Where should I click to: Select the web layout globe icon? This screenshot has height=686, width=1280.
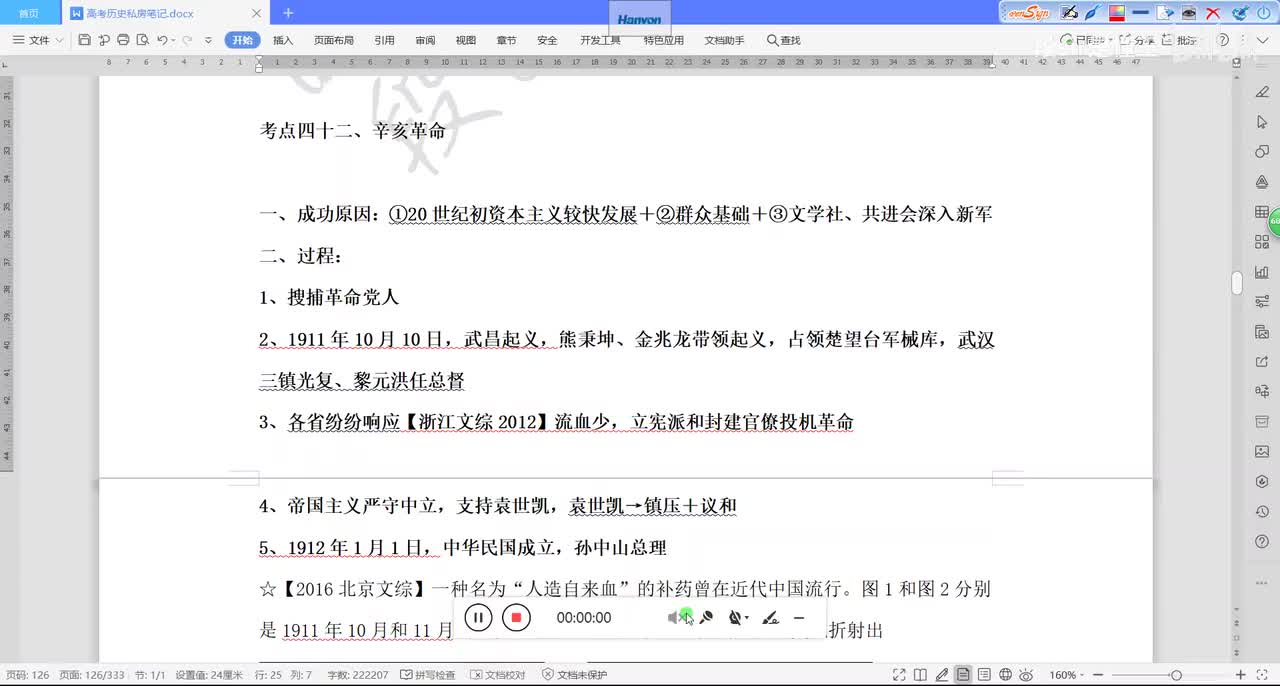(x=1006, y=675)
